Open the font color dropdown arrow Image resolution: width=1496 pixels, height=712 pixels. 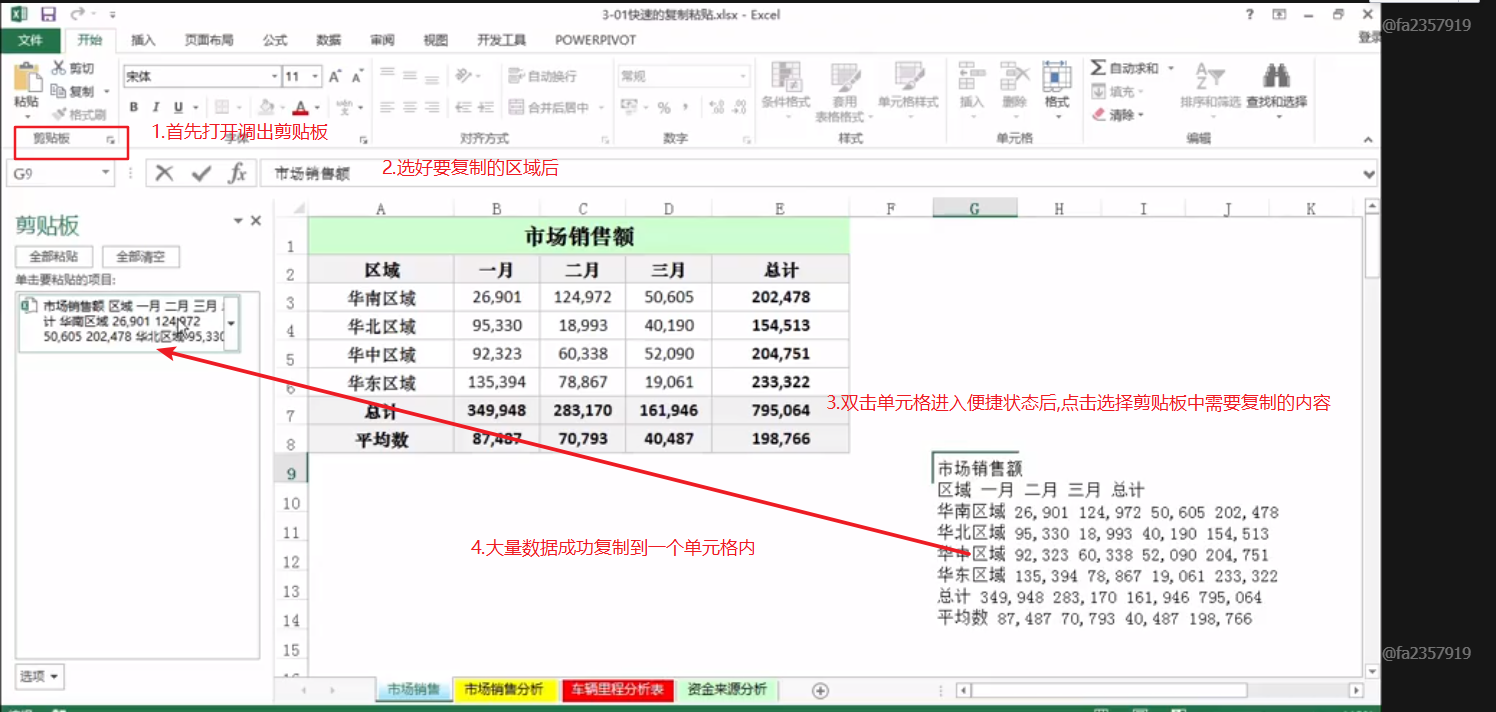point(318,108)
